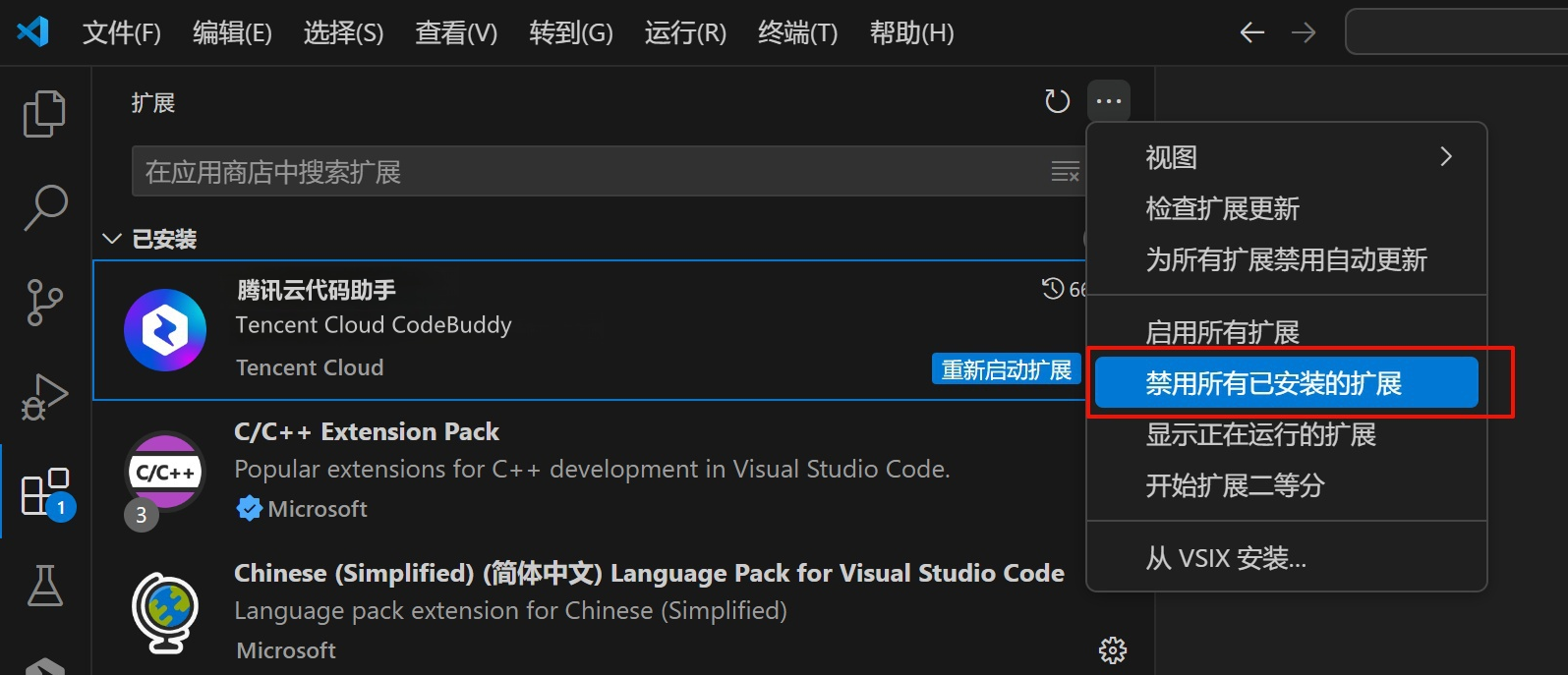Screen dimensions: 1568x675
Task: Expand the 视图 submenu arrow
Action: pyautogui.click(x=1445, y=157)
